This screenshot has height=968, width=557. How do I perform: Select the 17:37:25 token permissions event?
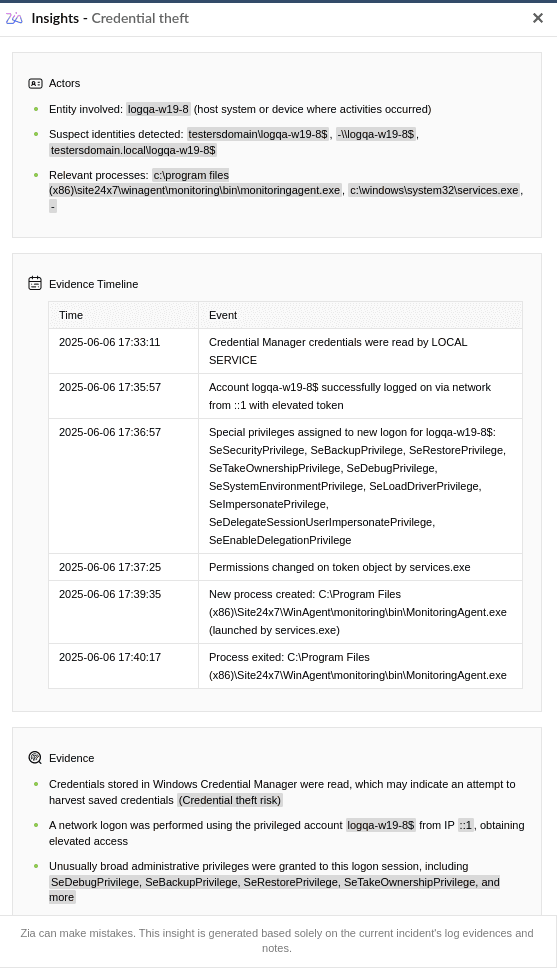pyautogui.click(x=340, y=567)
